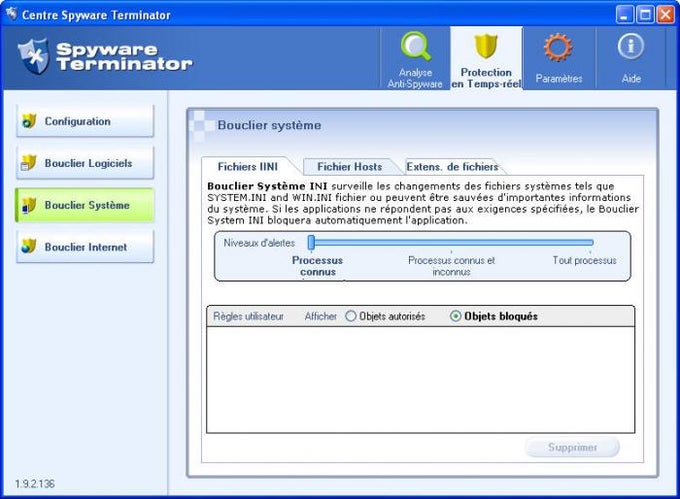
Task: Click the Bouclier Système sidebar icon
Action: pyautogui.click(x=29, y=205)
